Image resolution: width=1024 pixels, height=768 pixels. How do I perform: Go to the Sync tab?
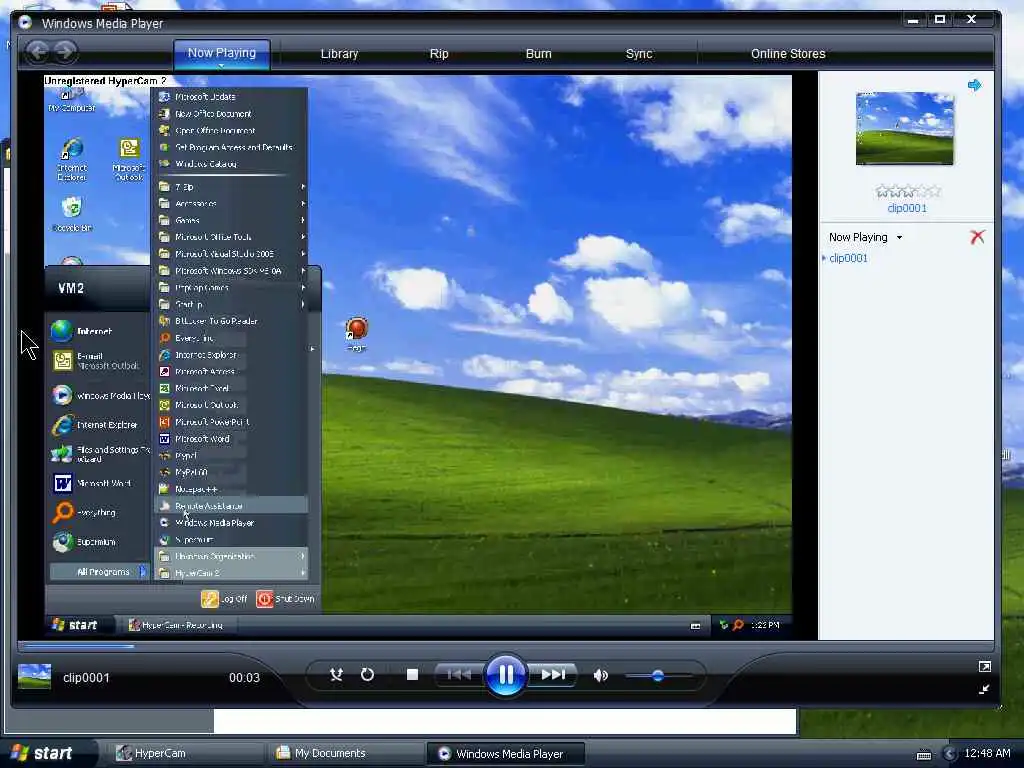[639, 54]
